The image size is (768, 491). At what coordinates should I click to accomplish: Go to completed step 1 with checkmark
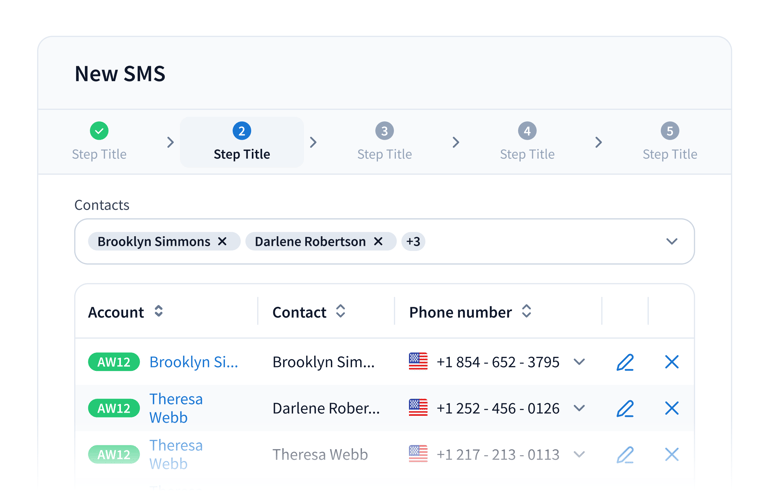pos(99,141)
